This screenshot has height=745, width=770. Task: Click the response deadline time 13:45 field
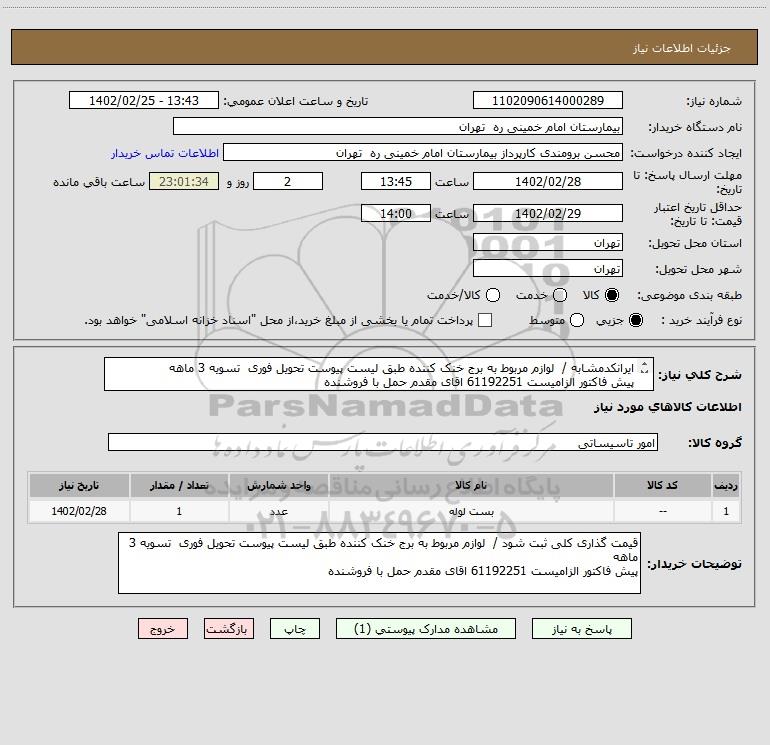point(396,181)
